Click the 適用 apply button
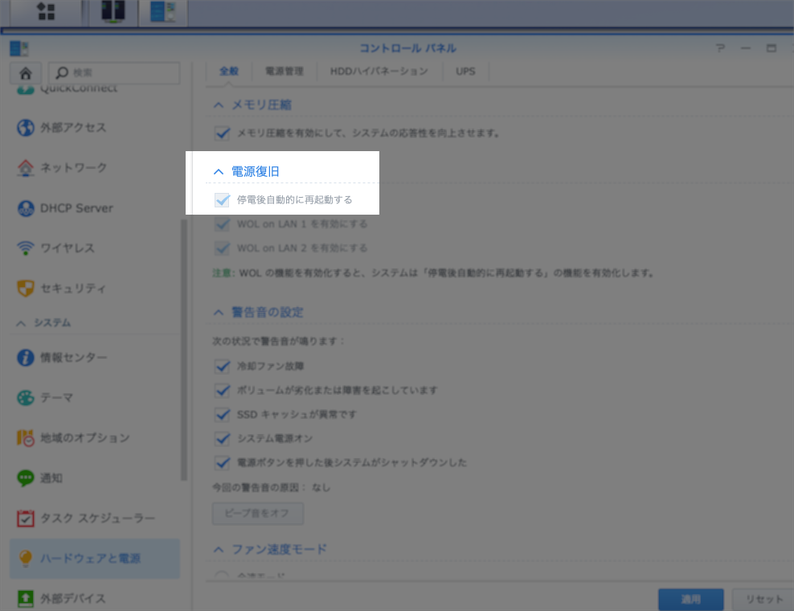 pos(691,599)
